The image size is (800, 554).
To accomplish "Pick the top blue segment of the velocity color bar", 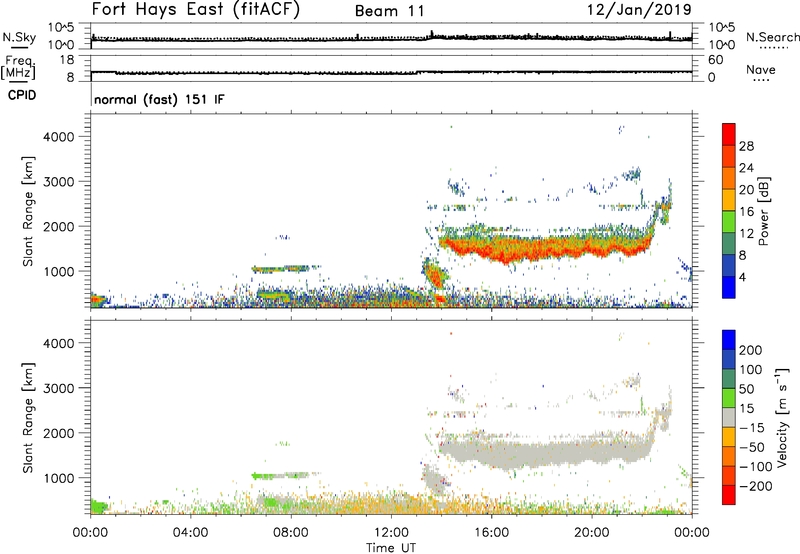I will click(x=729, y=339).
